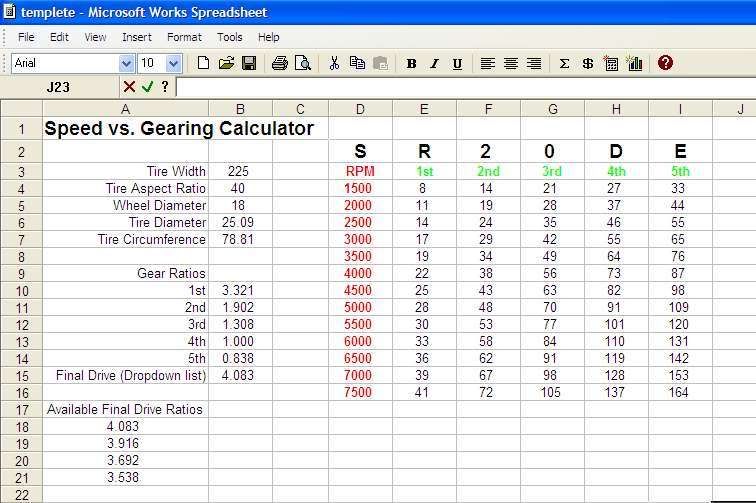
Task: Open the Easy Calc calculator icon
Action: point(610,63)
